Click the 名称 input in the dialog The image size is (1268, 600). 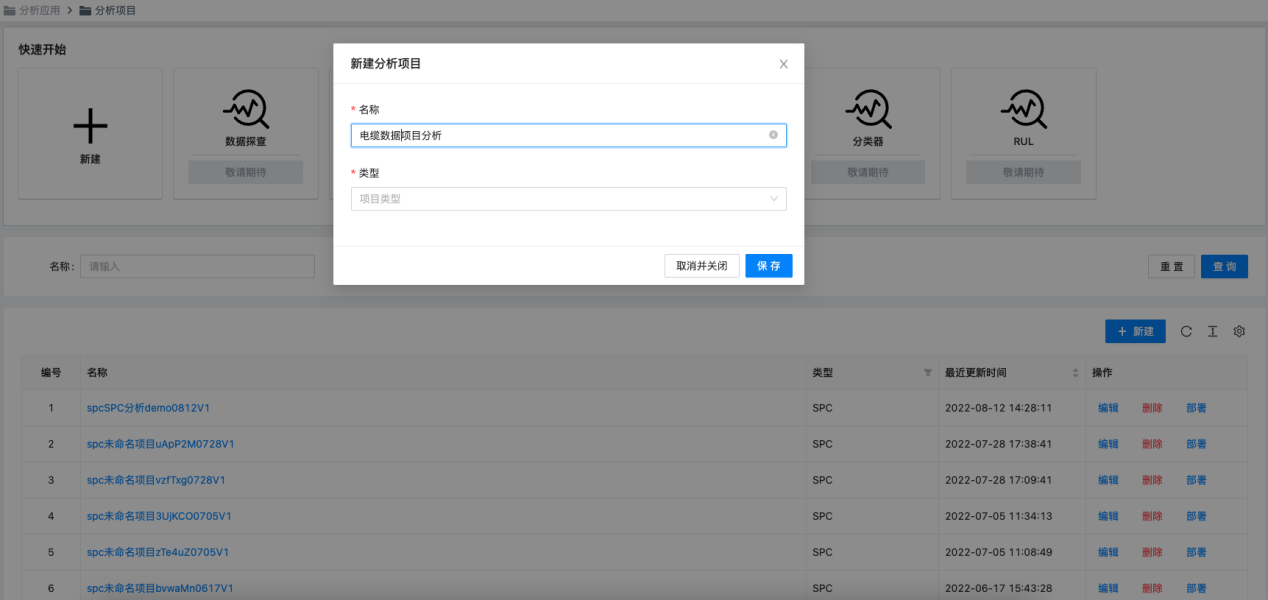point(560,135)
